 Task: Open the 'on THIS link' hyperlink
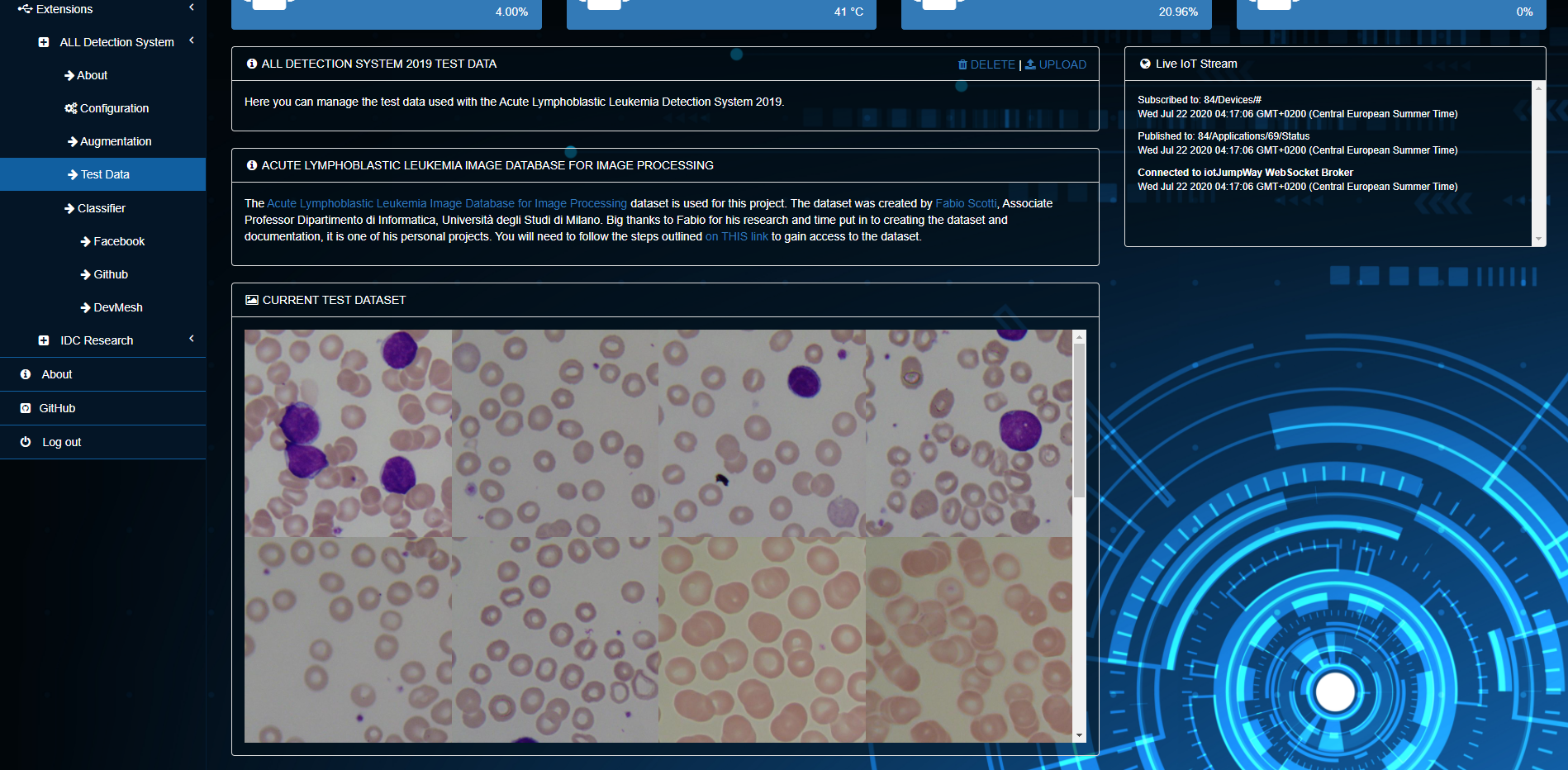pos(737,236)
